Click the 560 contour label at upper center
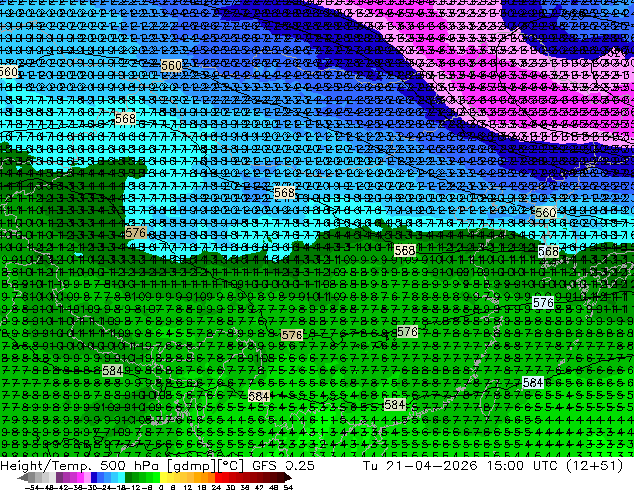 click(171, 65)
